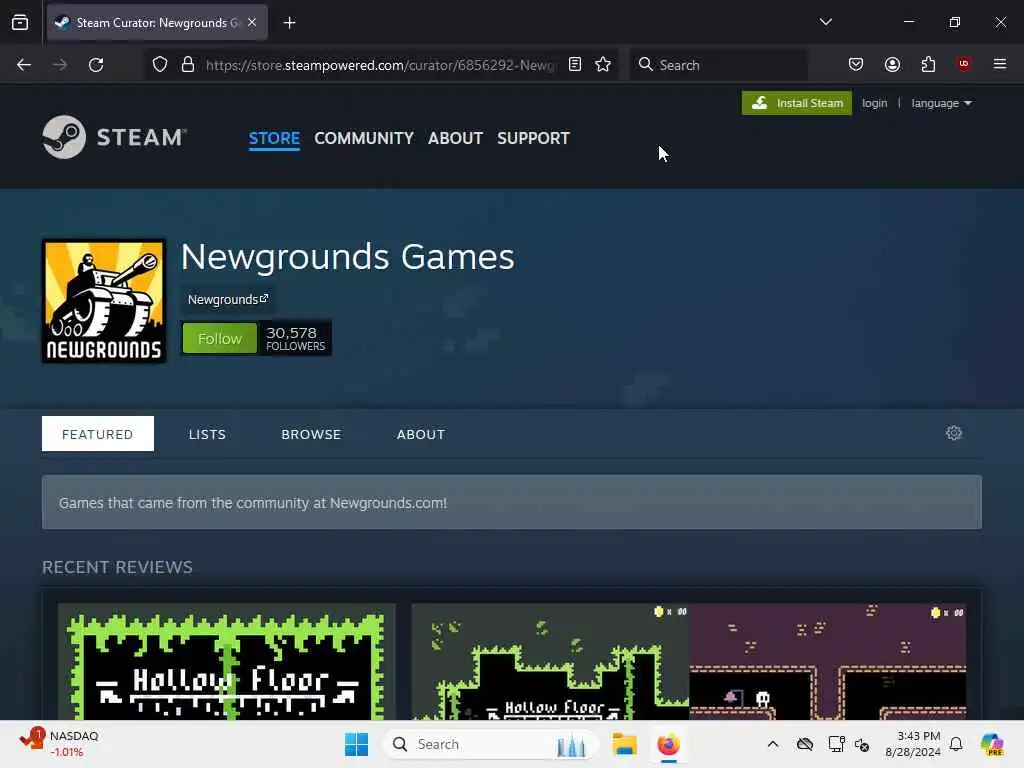Image resolution: width=1024 pixels, height=768 pixels.
Task: Click the Newgrounds tank avatar image
Action: click(104, 301)
